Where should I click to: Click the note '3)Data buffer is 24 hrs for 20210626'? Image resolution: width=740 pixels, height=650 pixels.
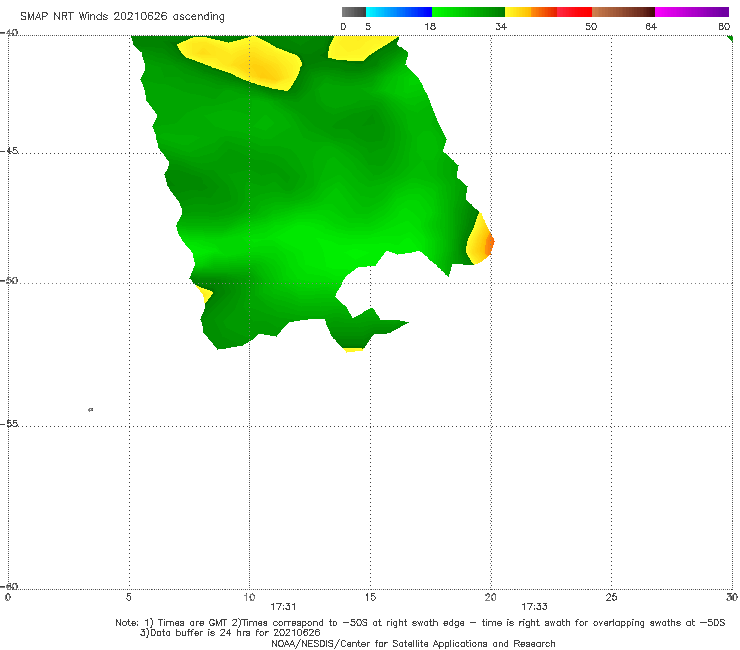[230, 633]
